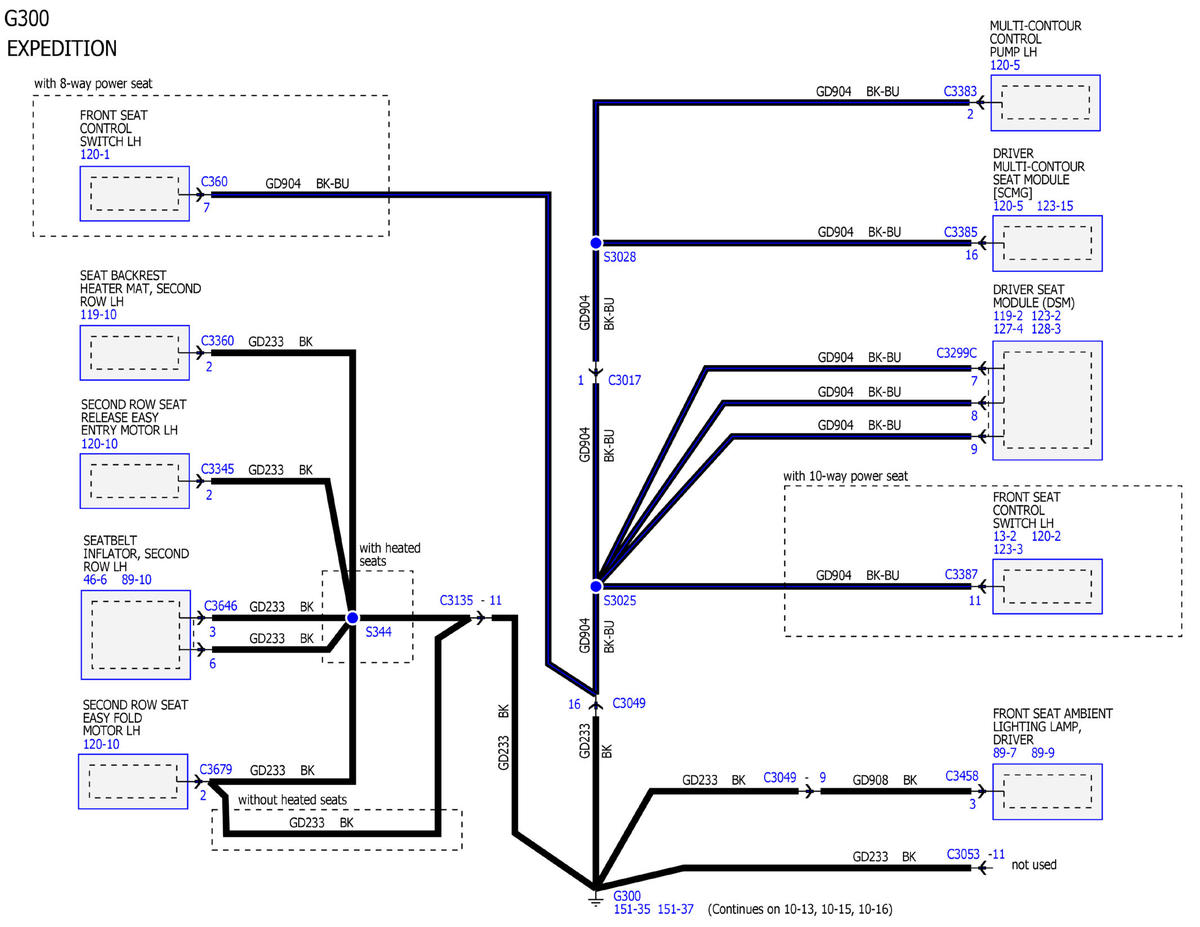Follow 120-10 reference under easy entry motor
The image size is (1200, 927).
[100, 444]
